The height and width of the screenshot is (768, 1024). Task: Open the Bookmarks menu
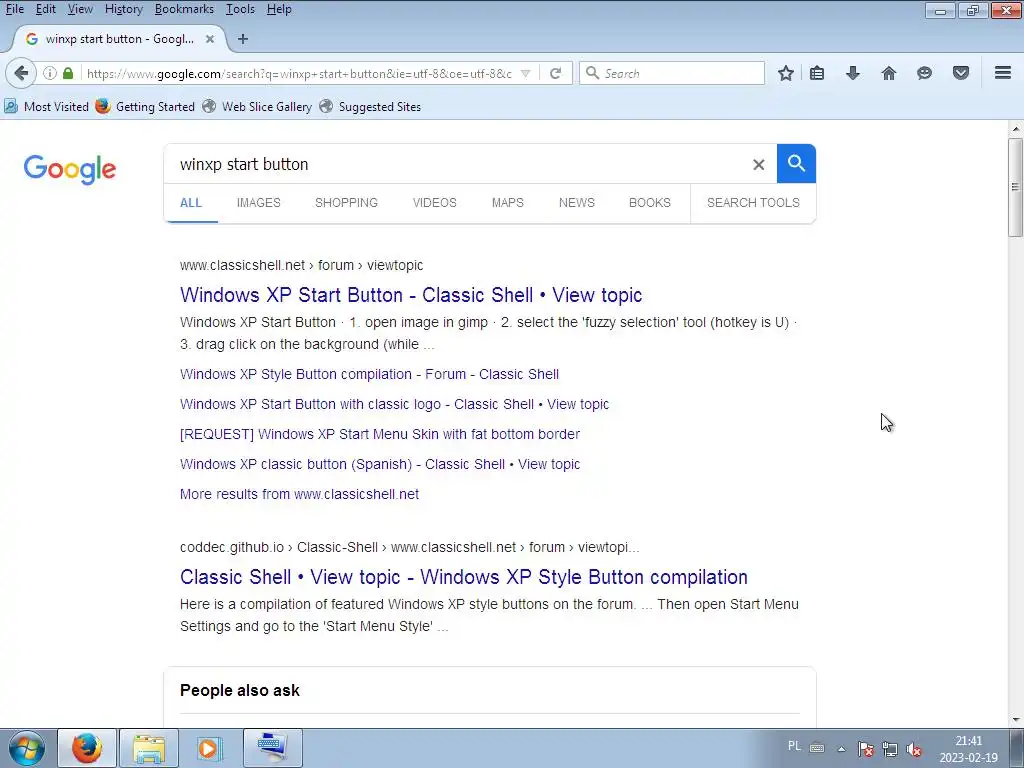184,9
